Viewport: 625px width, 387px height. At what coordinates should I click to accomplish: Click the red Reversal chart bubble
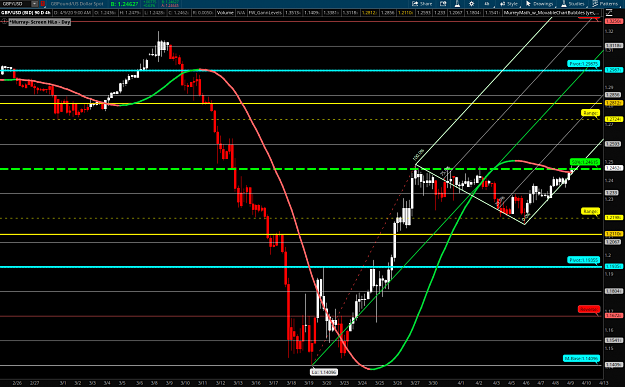click(x=589, y=309)
